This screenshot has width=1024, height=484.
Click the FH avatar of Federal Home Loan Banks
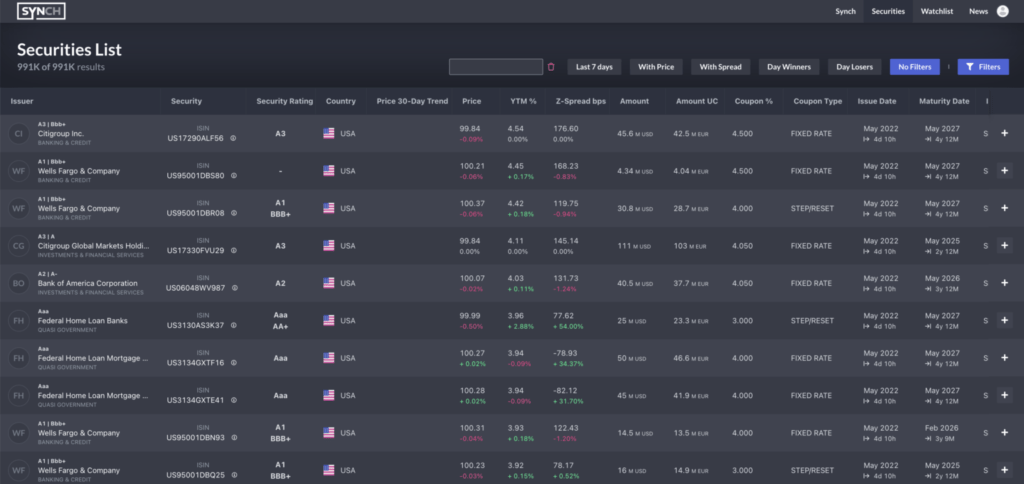[18, 321]
